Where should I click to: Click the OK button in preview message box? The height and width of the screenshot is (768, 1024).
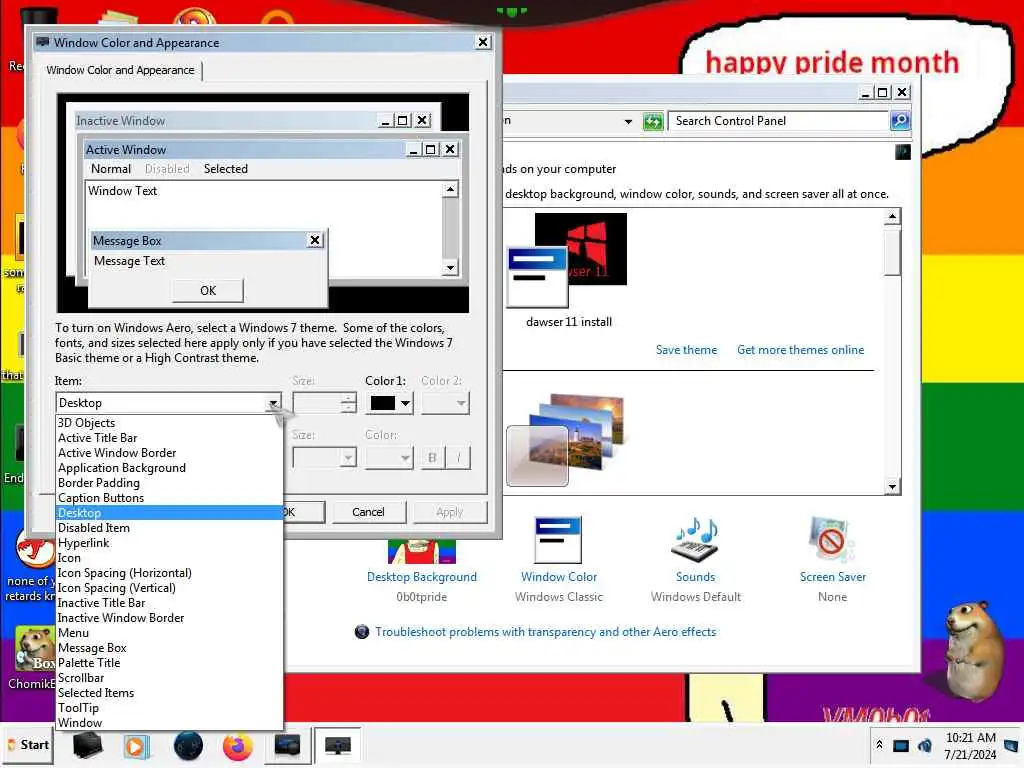coord(208,290)
